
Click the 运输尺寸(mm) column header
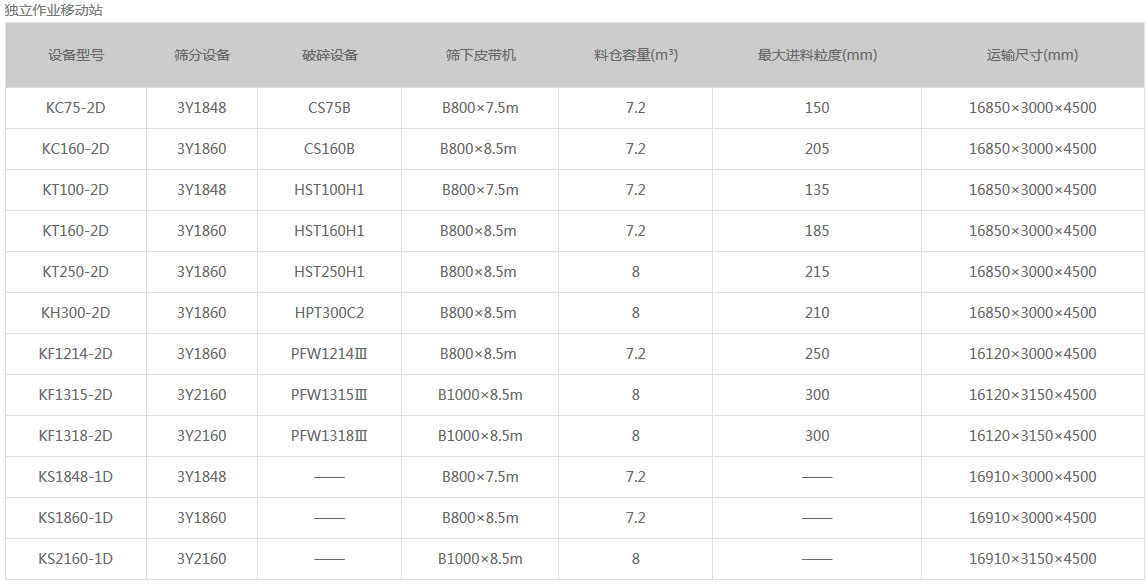tap(1032, 55)
